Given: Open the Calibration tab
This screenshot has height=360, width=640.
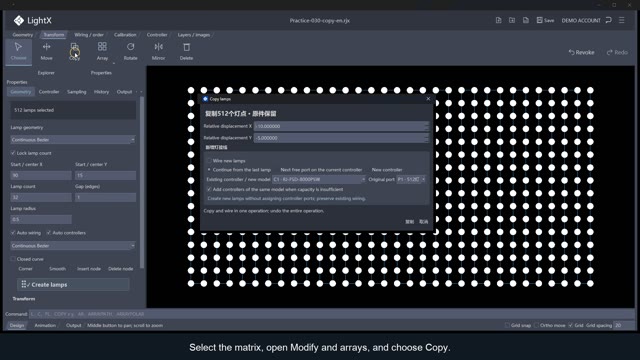Looking at the screenshot, I should (125, 35).
